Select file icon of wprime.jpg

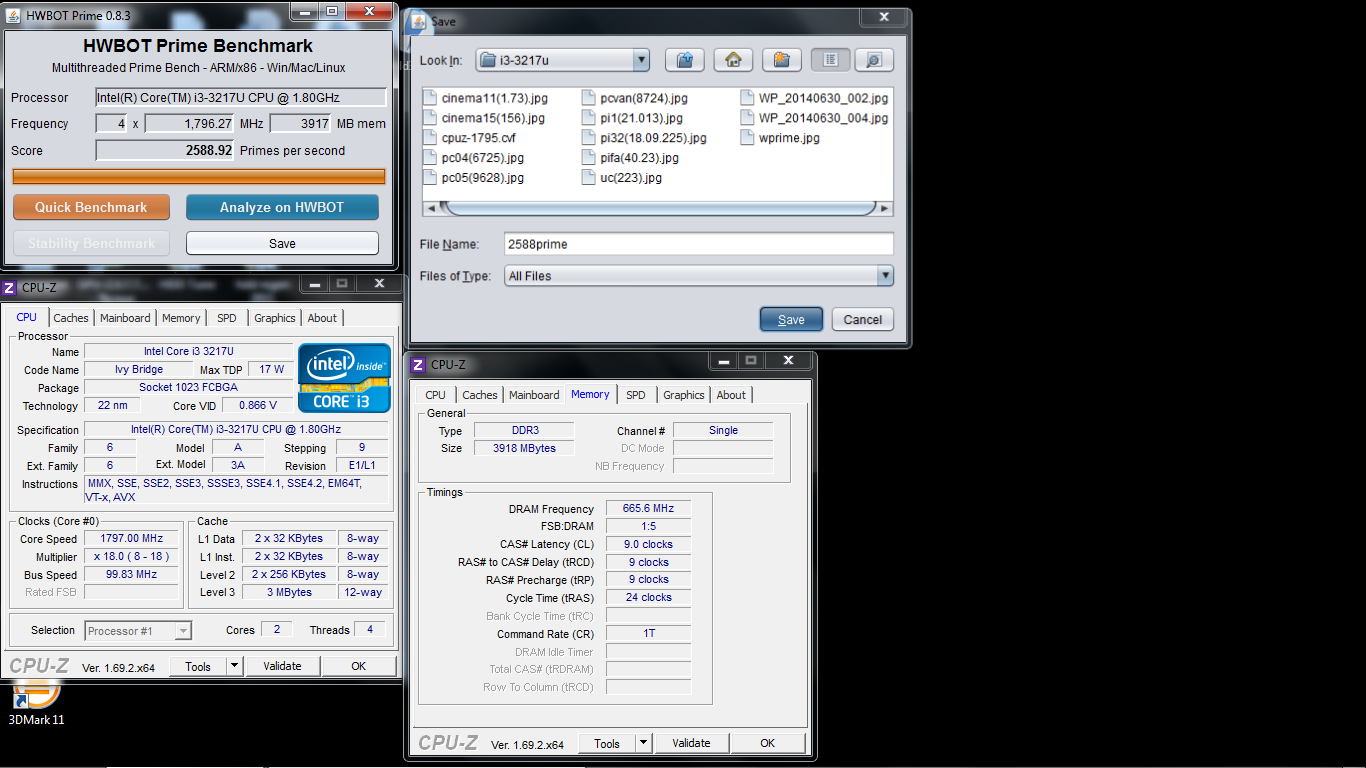pyautogui.click(x=748, y=138)
